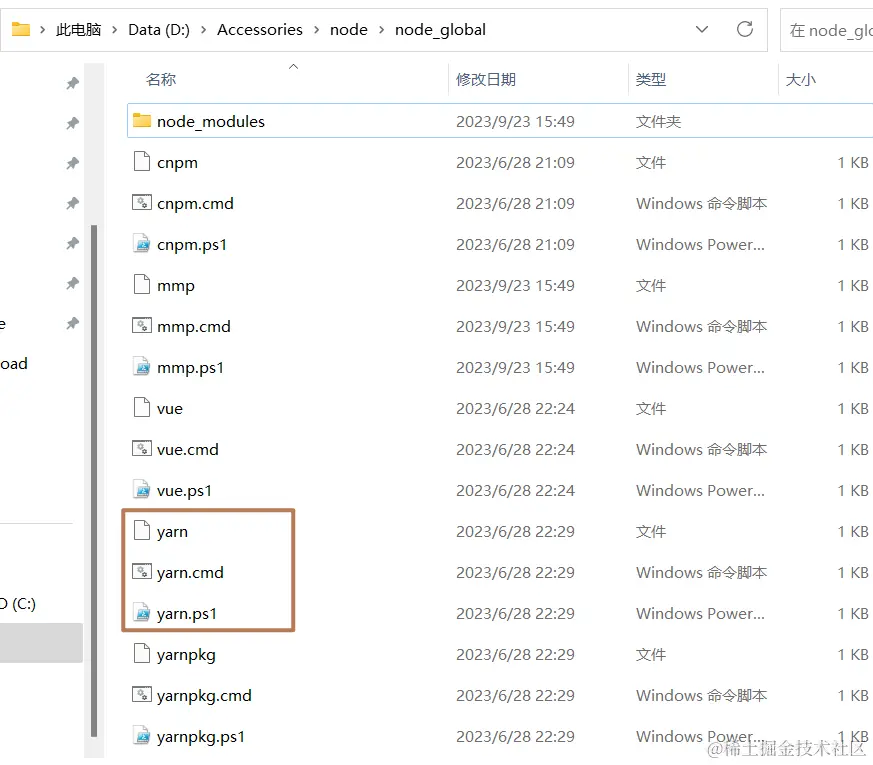Select the cnpm.cmd file name

[195, 204]
